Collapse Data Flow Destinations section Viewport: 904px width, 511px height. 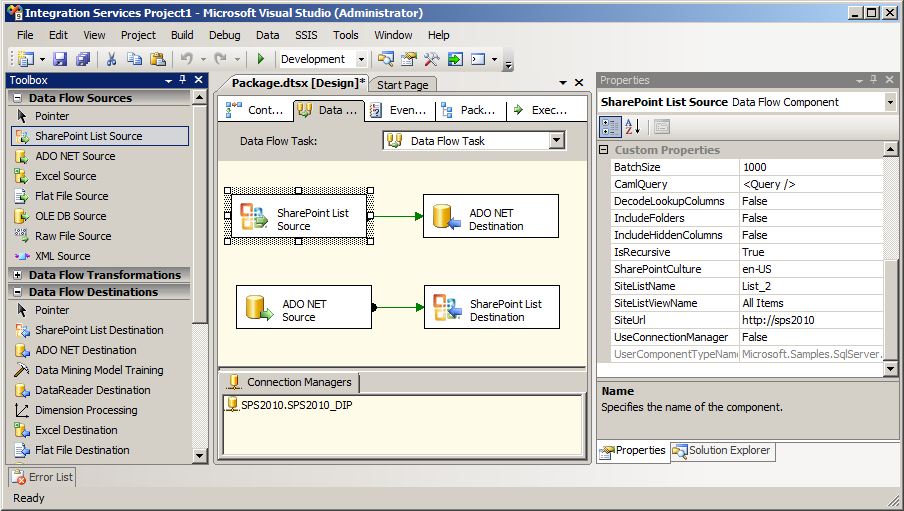point(17,292)
